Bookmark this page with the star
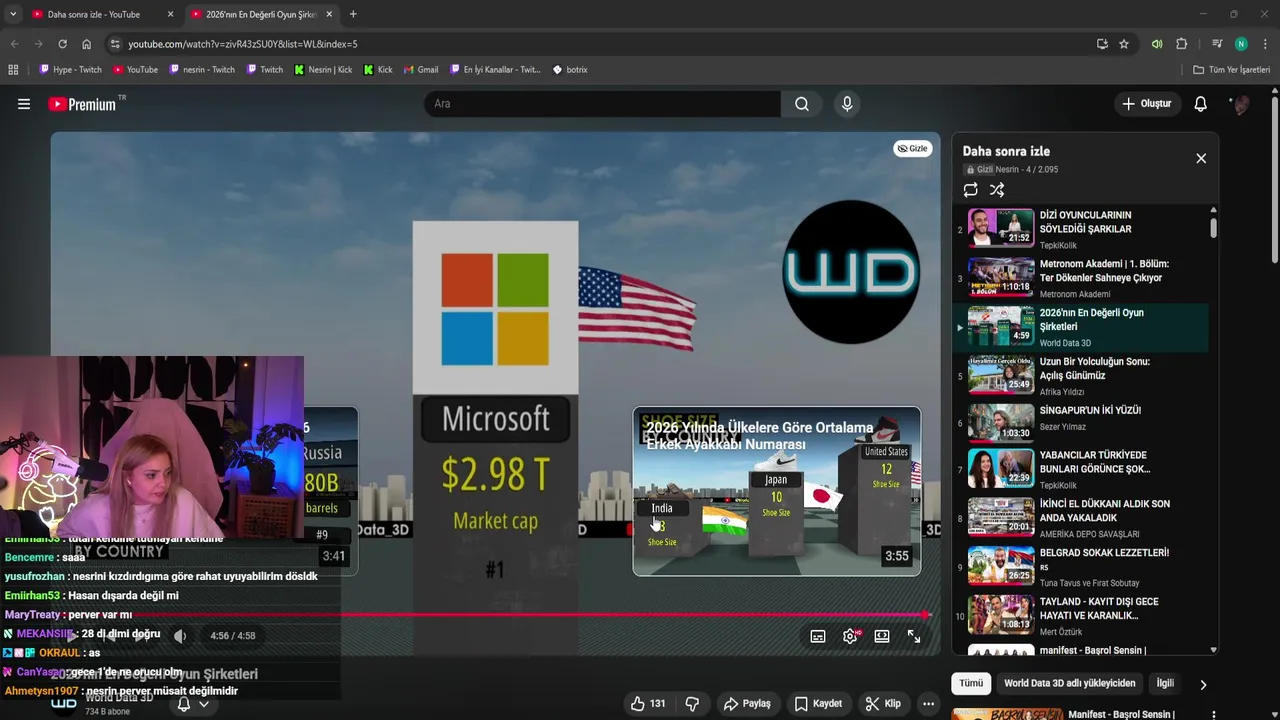This screenshot has width=1280, height=720. point(1124,44)
